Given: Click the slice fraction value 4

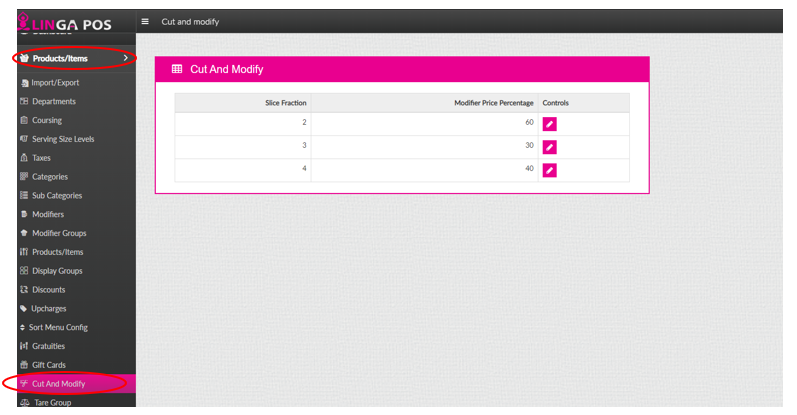Looking at the screenshot, I should [x=304, y=168].
